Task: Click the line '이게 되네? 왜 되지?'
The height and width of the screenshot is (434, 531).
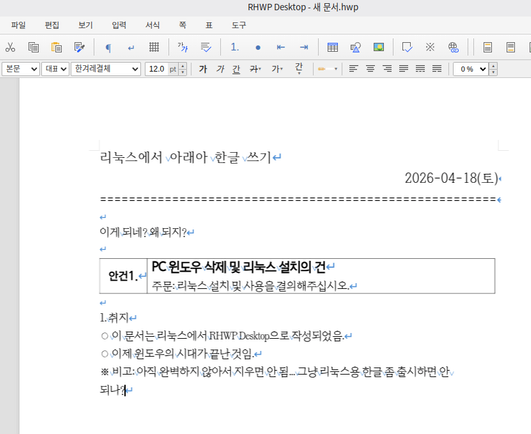Action: 143,232
